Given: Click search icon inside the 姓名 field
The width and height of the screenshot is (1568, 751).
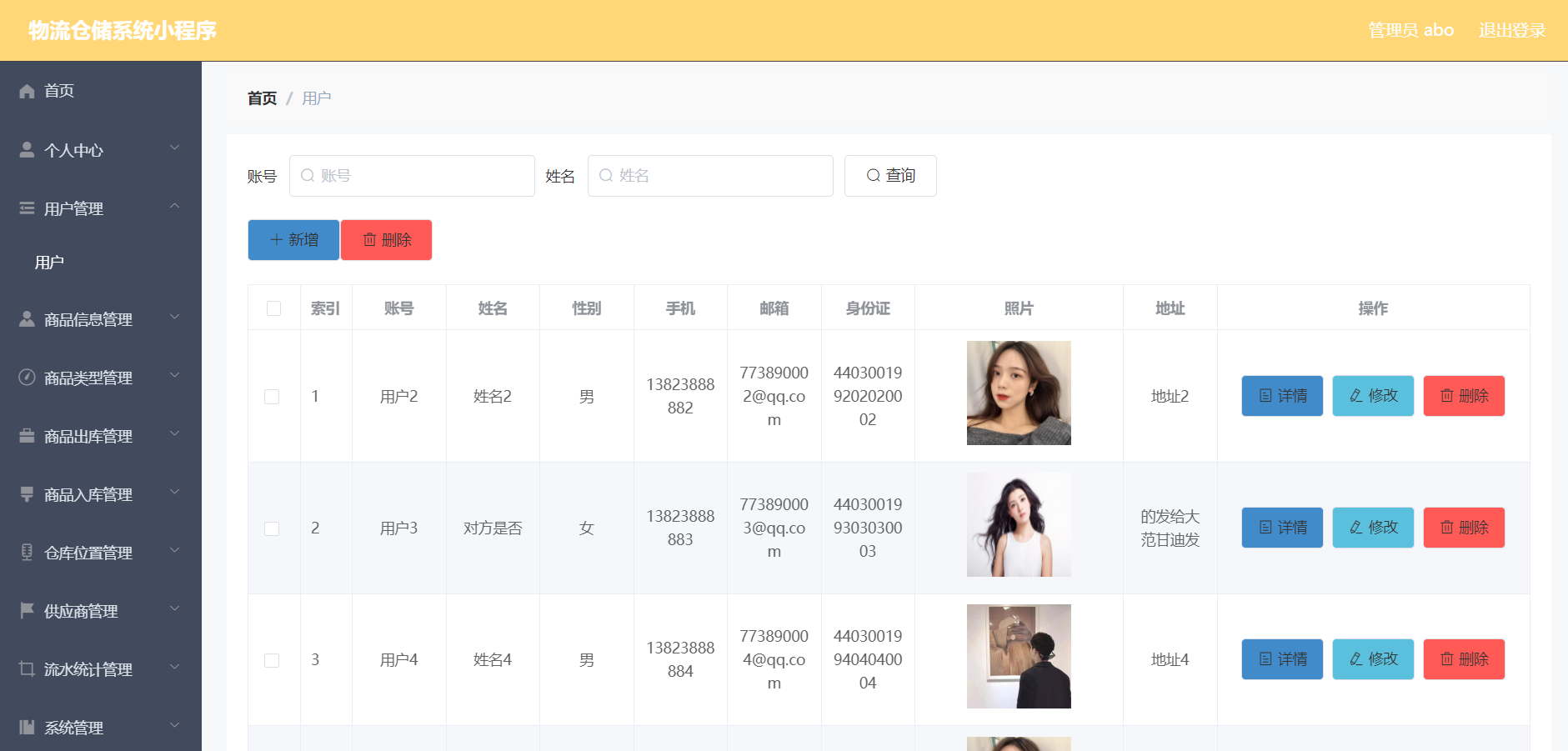Looking at the screenshot, I should tap(606, 175).
